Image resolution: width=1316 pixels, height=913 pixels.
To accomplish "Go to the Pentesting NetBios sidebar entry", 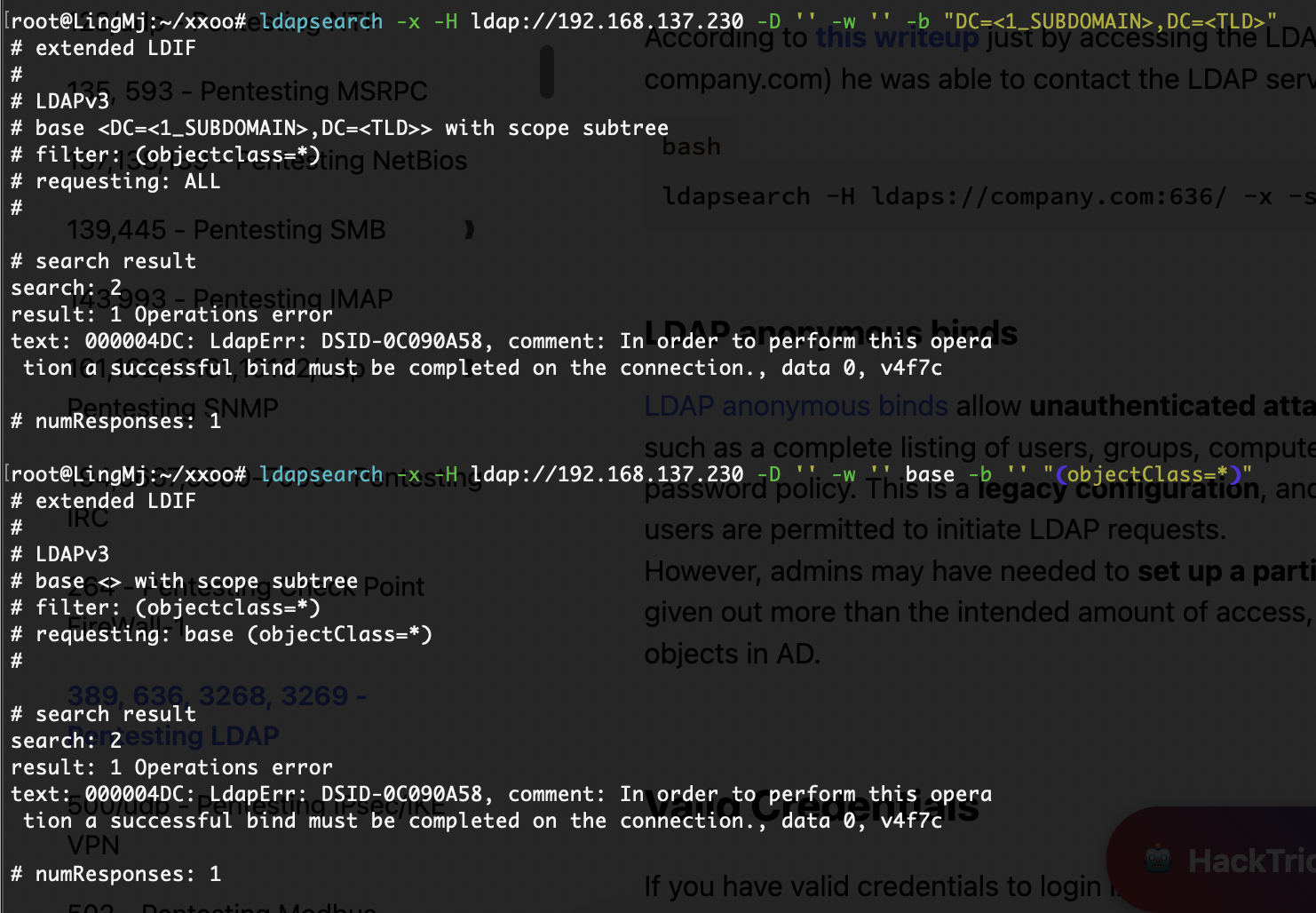I will click(x=266, y=161).
